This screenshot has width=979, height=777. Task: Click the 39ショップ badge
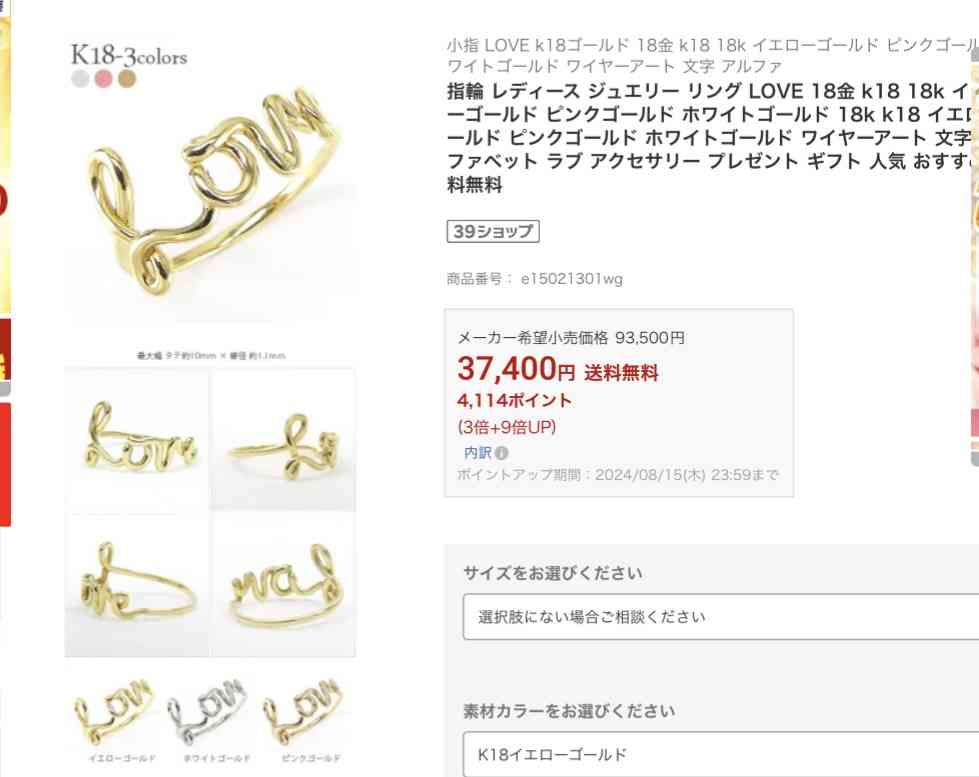pos(493,231)
